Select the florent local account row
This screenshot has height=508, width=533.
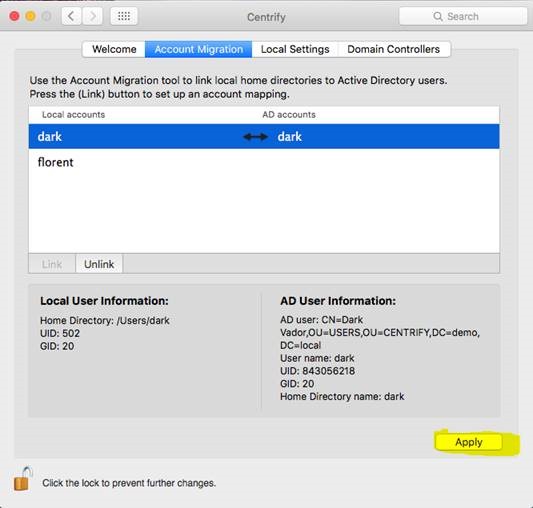coord(264,162)
